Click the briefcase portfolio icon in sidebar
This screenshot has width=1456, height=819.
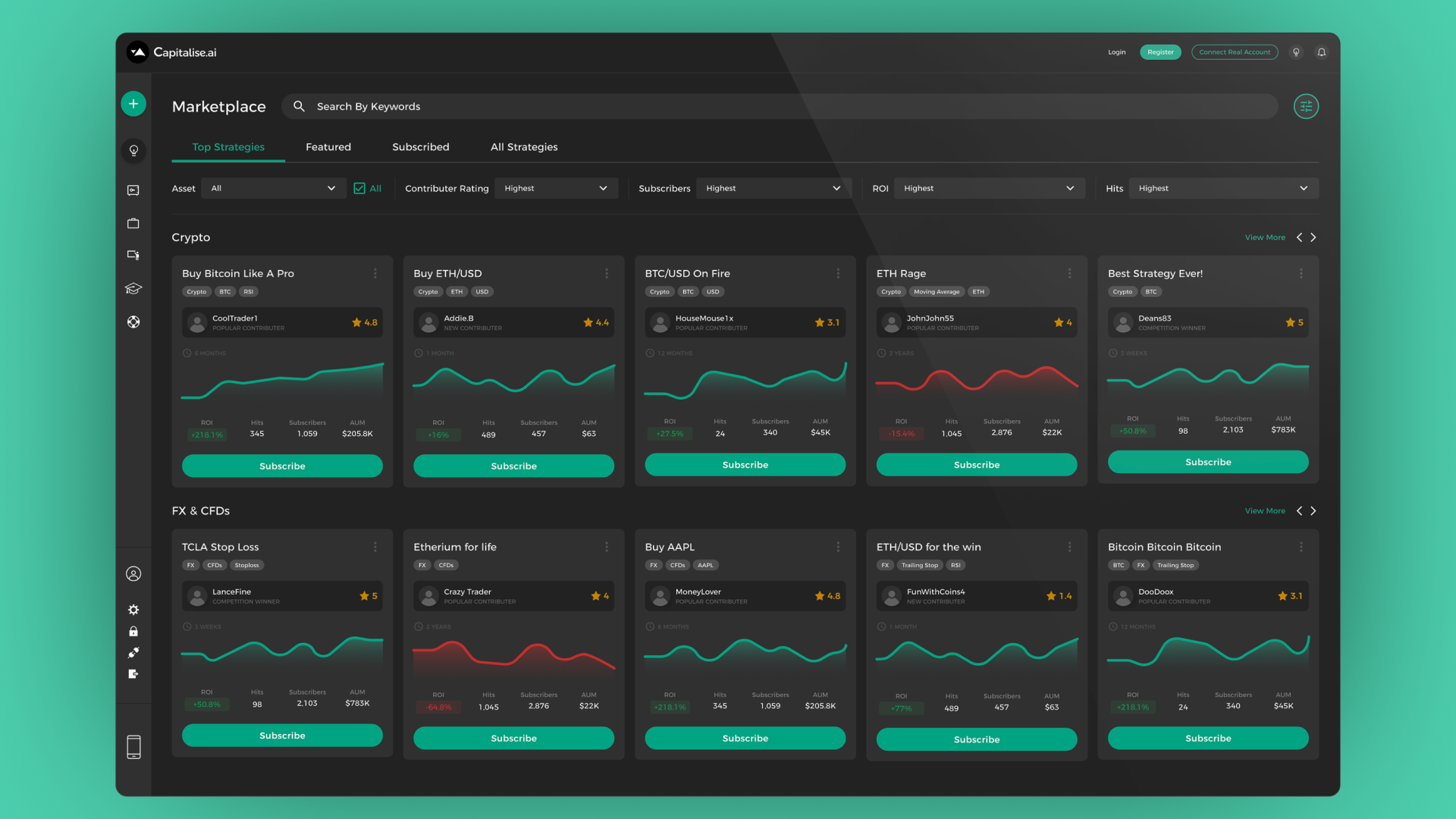[x=133, y=223]
